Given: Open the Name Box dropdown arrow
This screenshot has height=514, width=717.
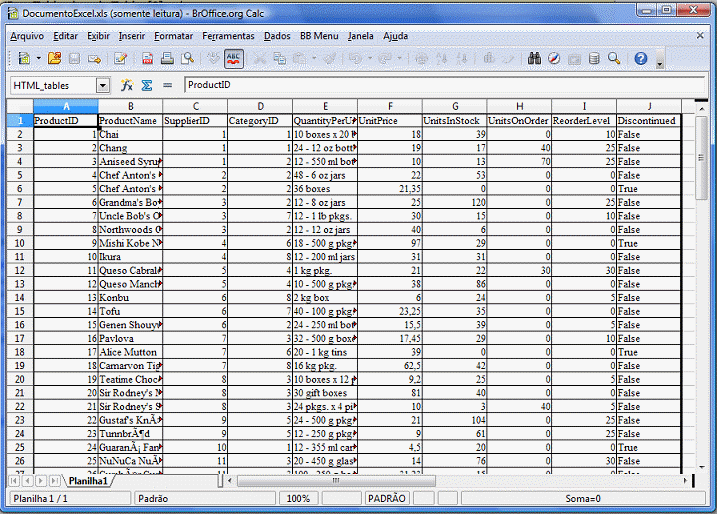Looking at the screenshot, I should coord(103,85).
